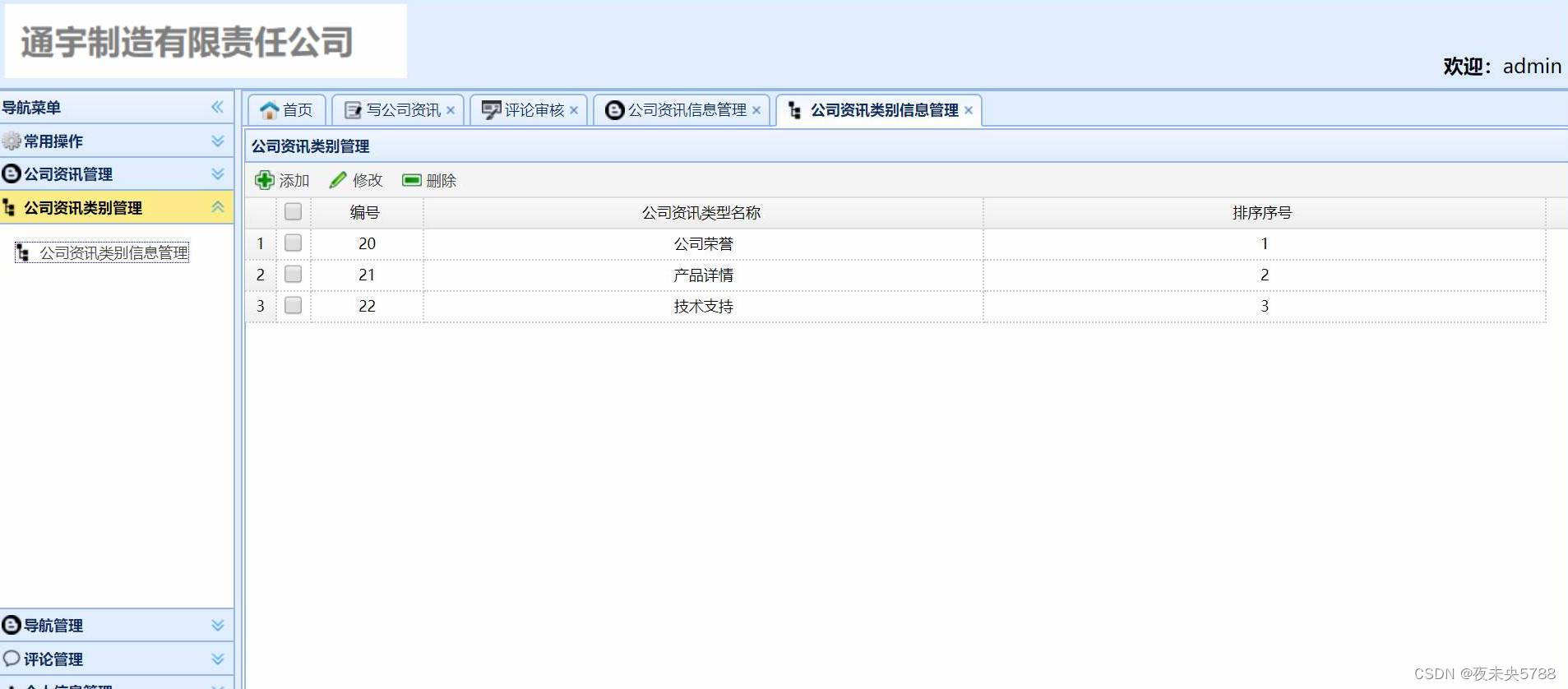Viewport: 1568px width, 689px height.
Task: Click the green minus Delete icon
Action: click(x=411, y=180)
